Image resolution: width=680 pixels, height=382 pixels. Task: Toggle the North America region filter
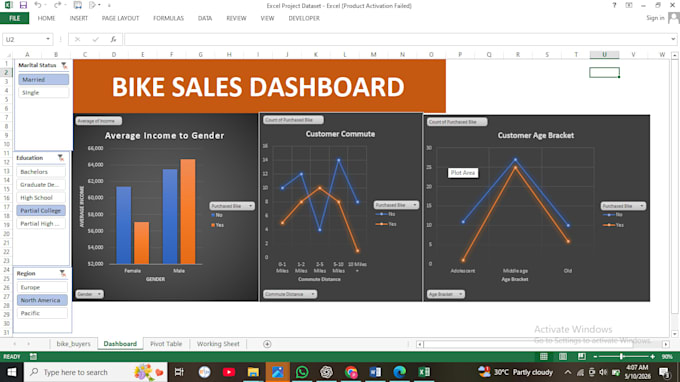(42, 300)
